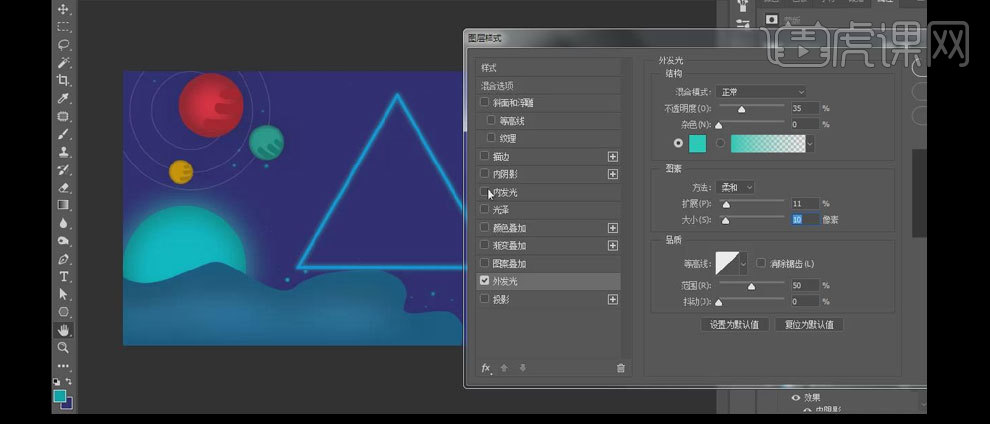Click the 设置为默认值 button

tap(734, 325)
